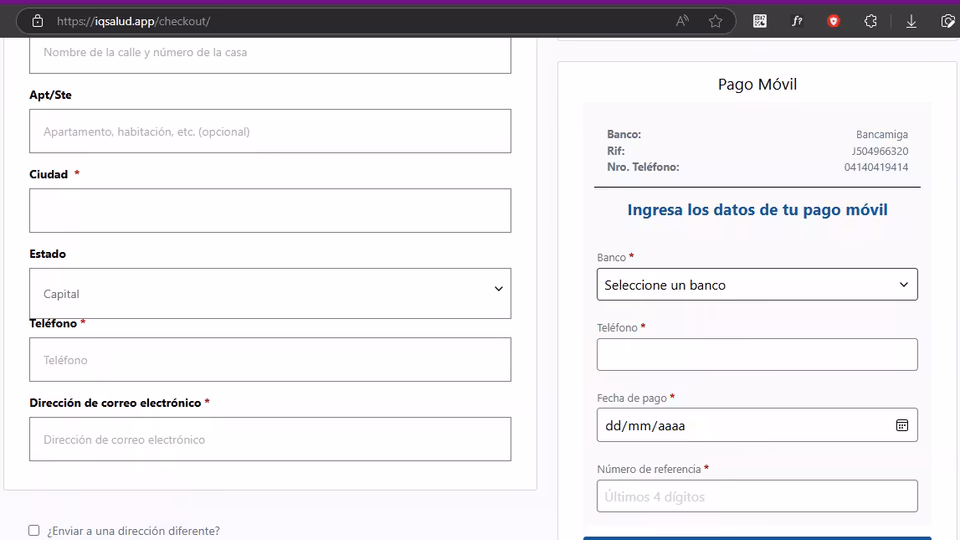Open the calendar picker in Fecha de pago
This screenshot has width=960, height=540.
902,425
